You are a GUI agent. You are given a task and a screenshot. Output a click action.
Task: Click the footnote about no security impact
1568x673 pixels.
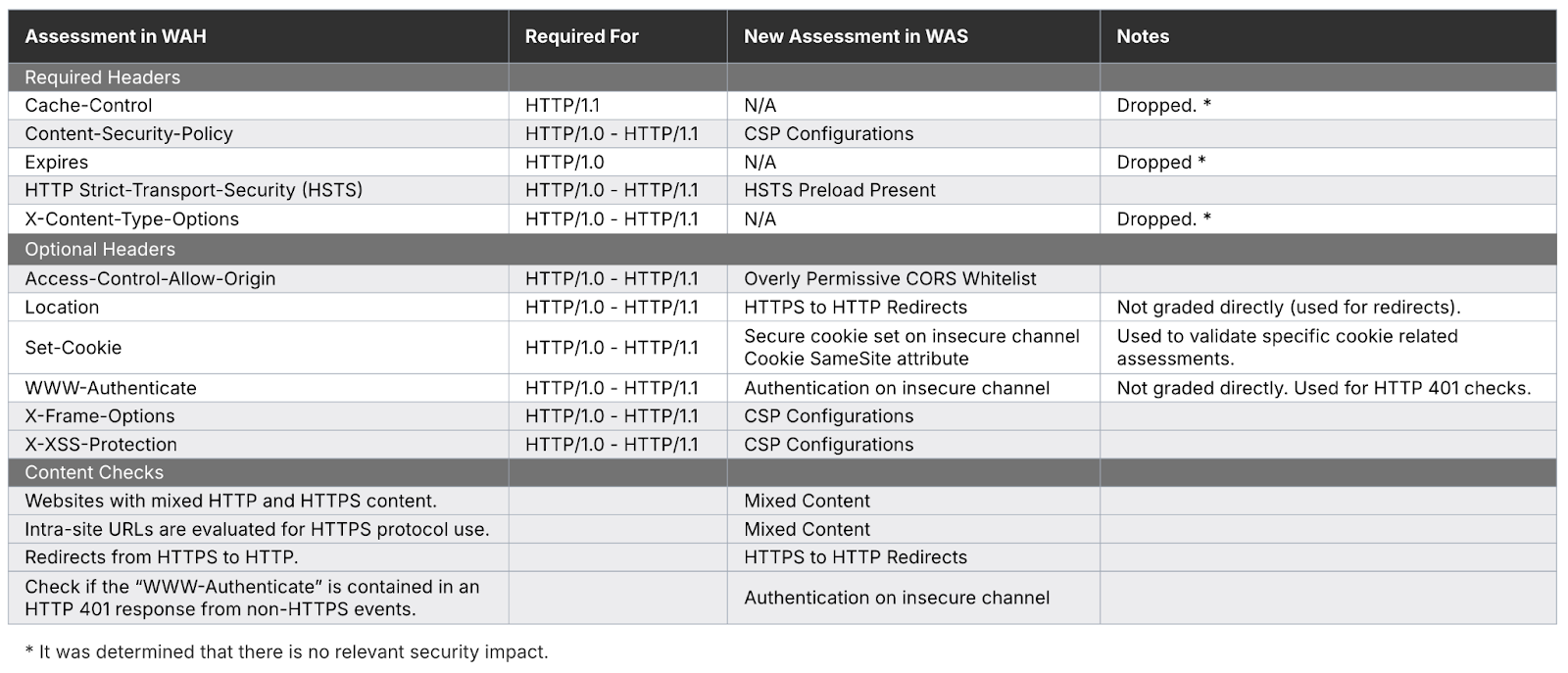(286, 652)
